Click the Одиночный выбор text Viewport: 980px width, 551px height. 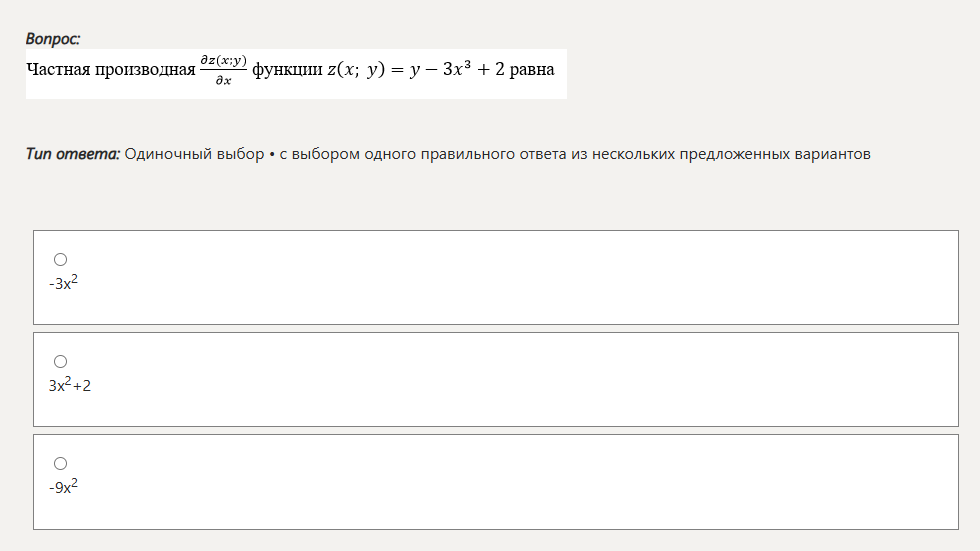[x=194, y=154]
